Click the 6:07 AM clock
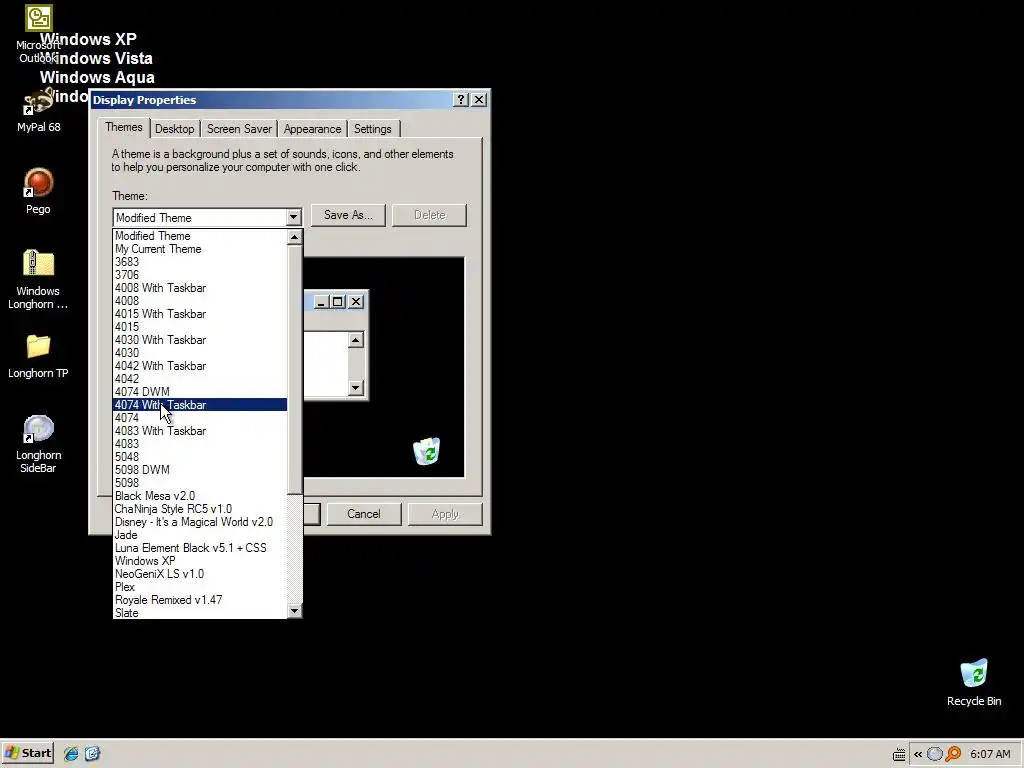Image resolution: width=1024 pixels, height=768 pixels. pyautogui.click(x=990, y=754)
